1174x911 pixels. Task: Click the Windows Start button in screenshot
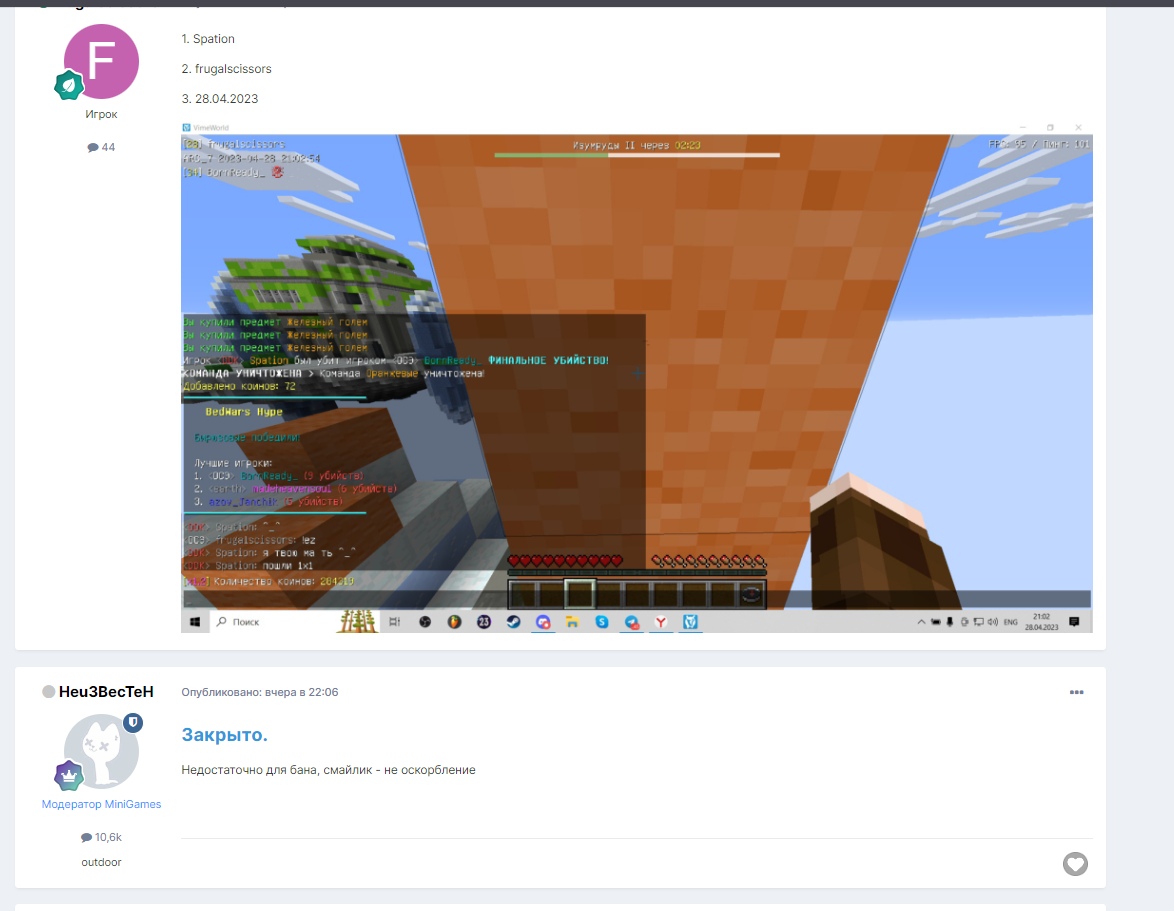coord(194,622)
